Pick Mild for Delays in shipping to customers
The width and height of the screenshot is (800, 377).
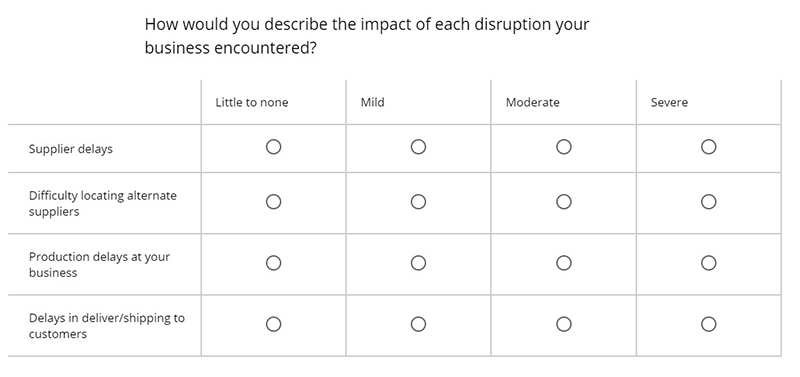click(x=418, y=324)
